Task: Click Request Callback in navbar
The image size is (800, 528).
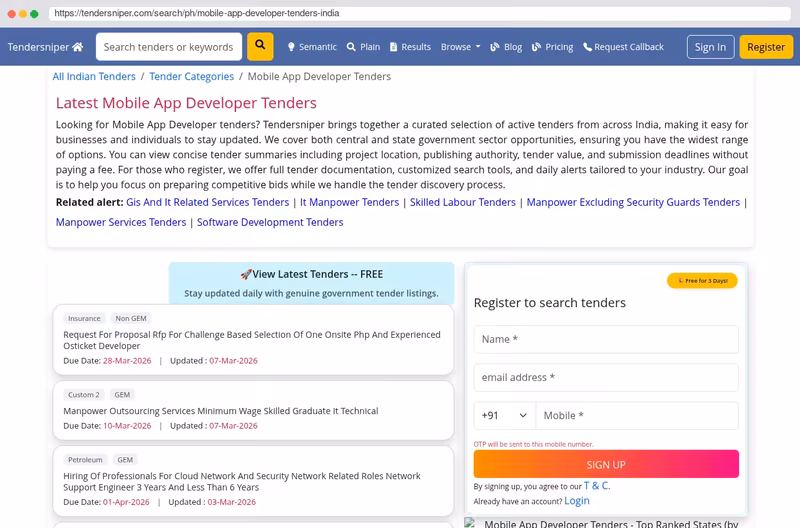Action: (623, 47)
